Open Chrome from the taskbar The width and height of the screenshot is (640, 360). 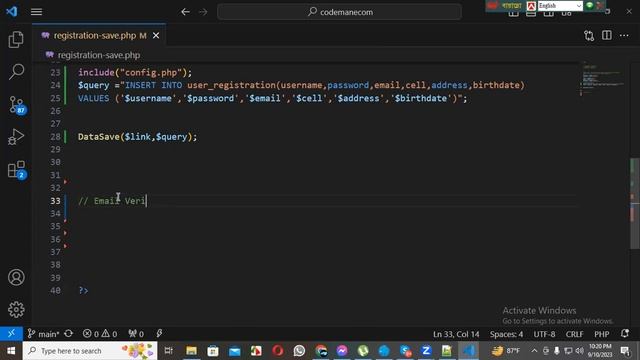[321, 351]
